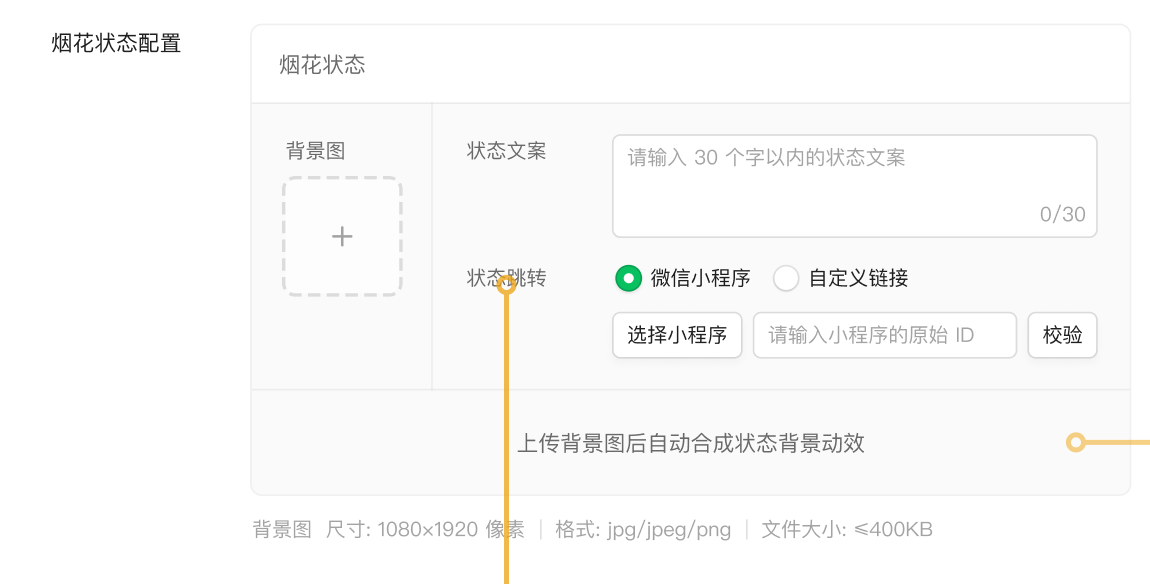Image resolution: width=1150 pixels, height=584 pixels.
Task: Click the yellow annotation dot right of 动效 text
Action: [1076, 442]
